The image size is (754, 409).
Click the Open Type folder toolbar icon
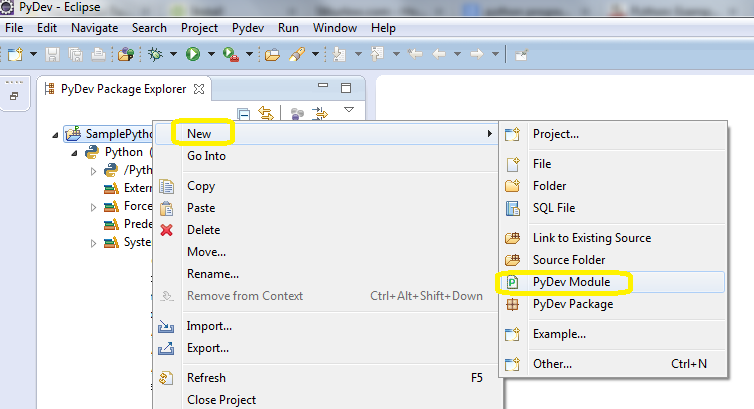coord(272,54)
